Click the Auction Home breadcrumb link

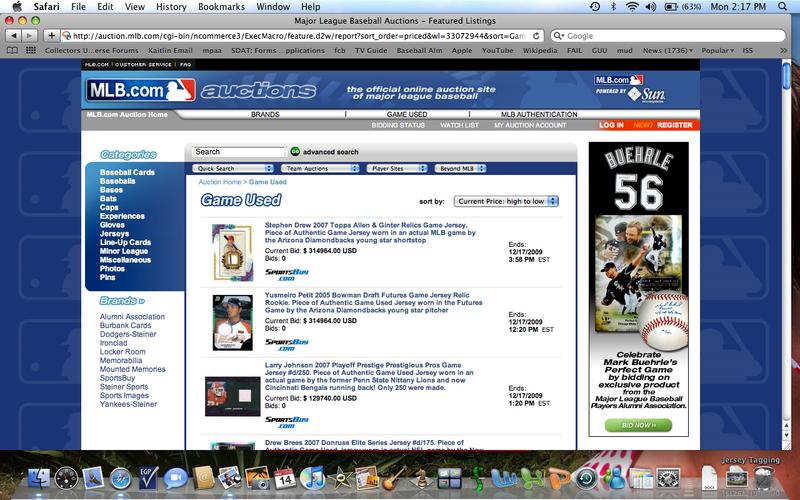[x=219, y=182]
